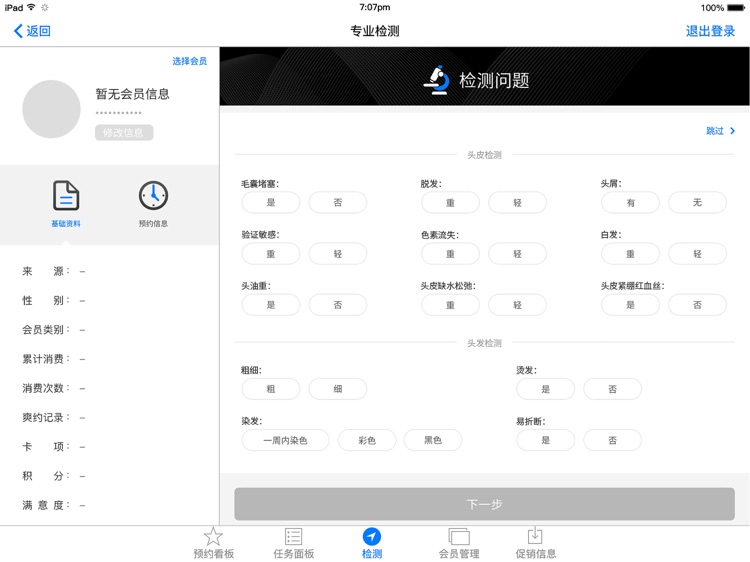Select 轻 for 白发

(697, 253)
